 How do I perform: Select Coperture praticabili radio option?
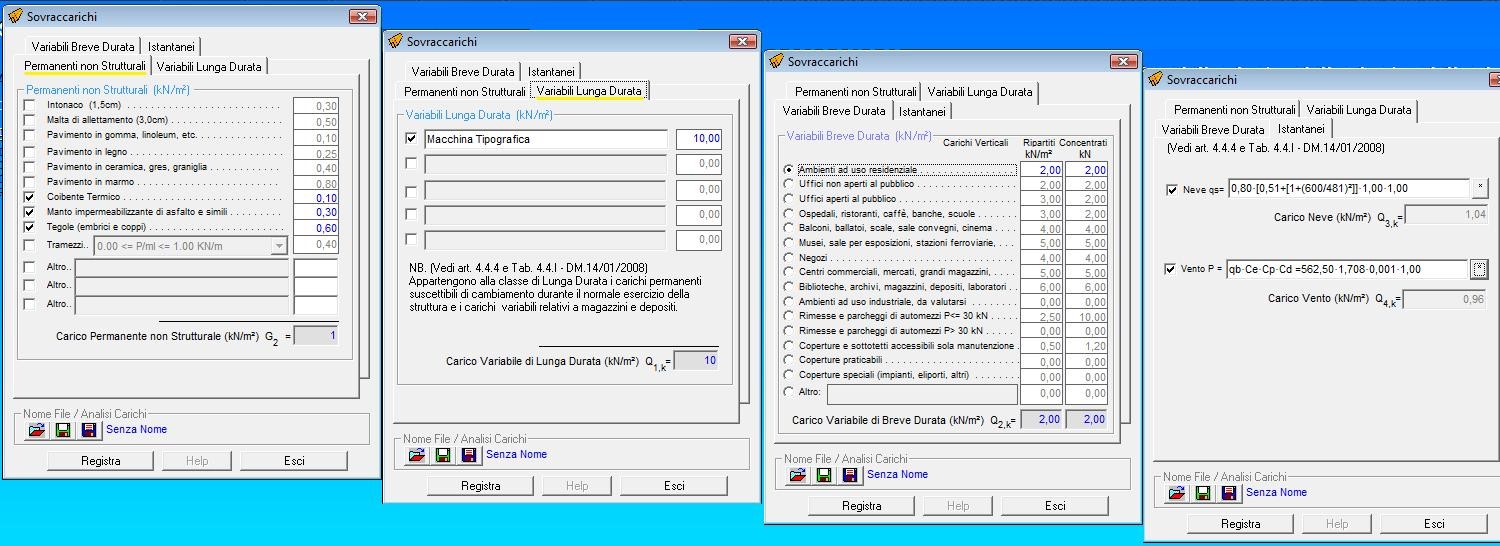tap(789, 360)
